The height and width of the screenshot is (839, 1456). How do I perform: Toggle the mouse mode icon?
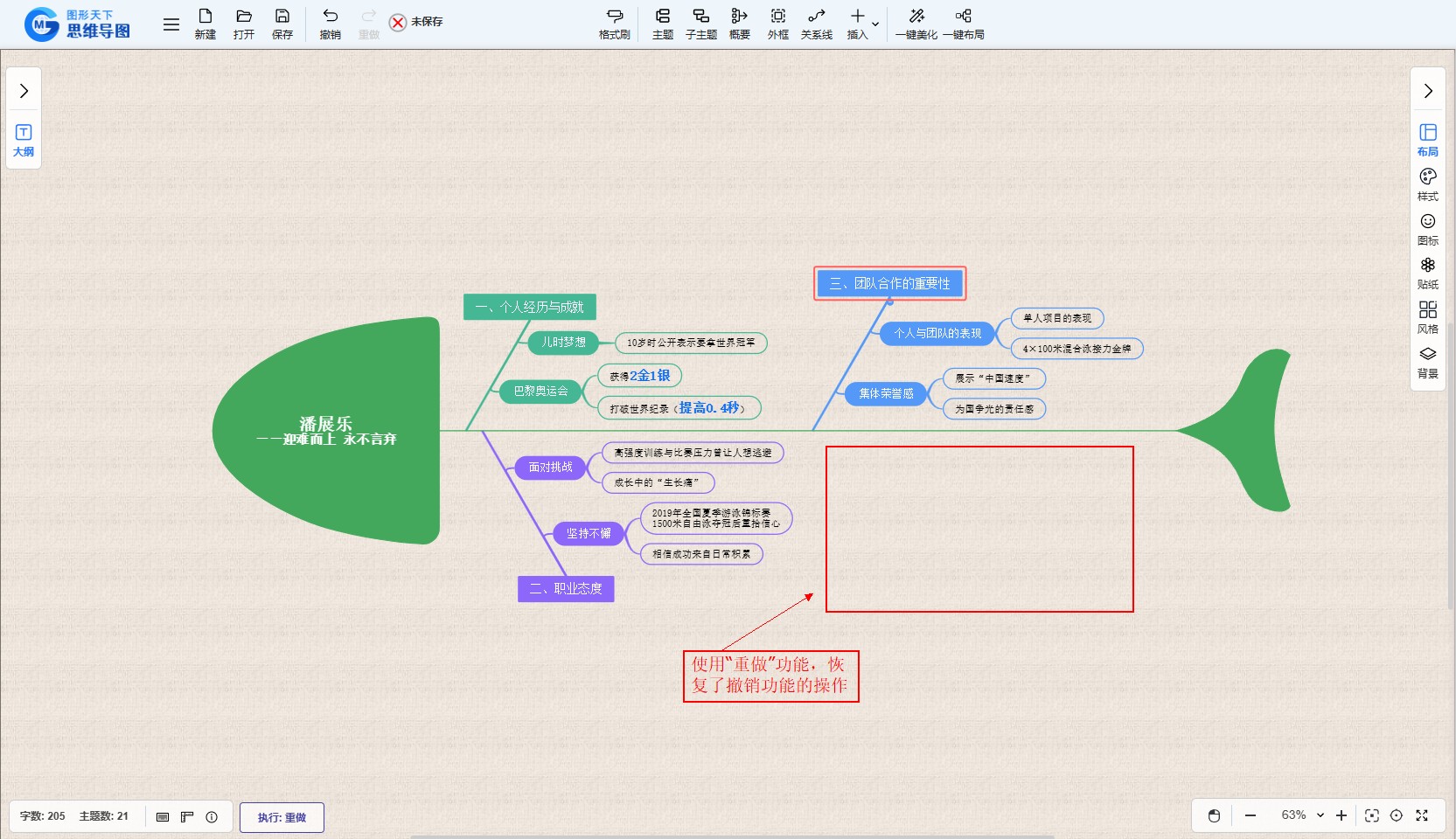[1214, 815]
